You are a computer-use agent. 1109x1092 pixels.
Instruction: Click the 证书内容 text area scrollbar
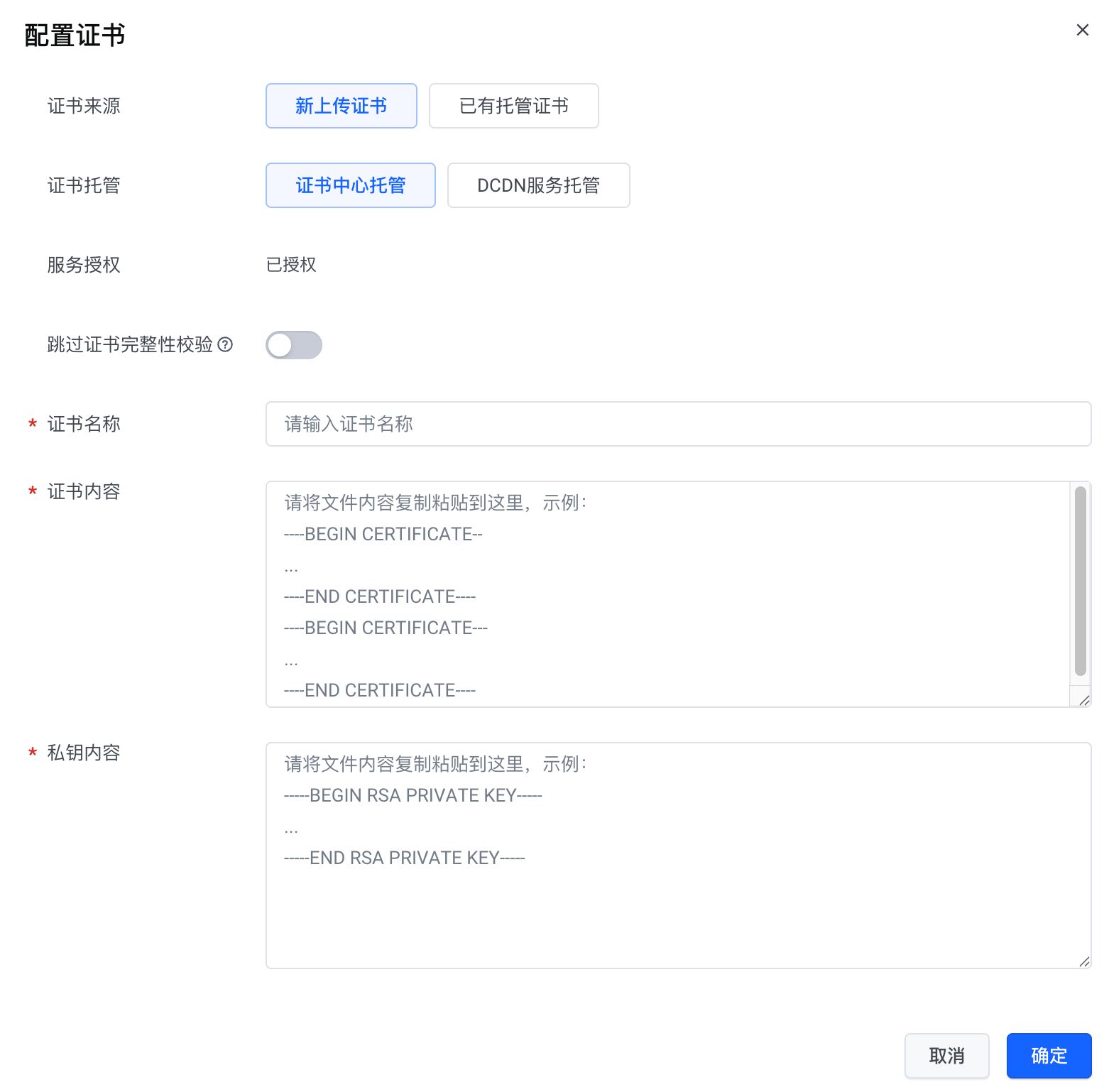tap(1081, 581)
